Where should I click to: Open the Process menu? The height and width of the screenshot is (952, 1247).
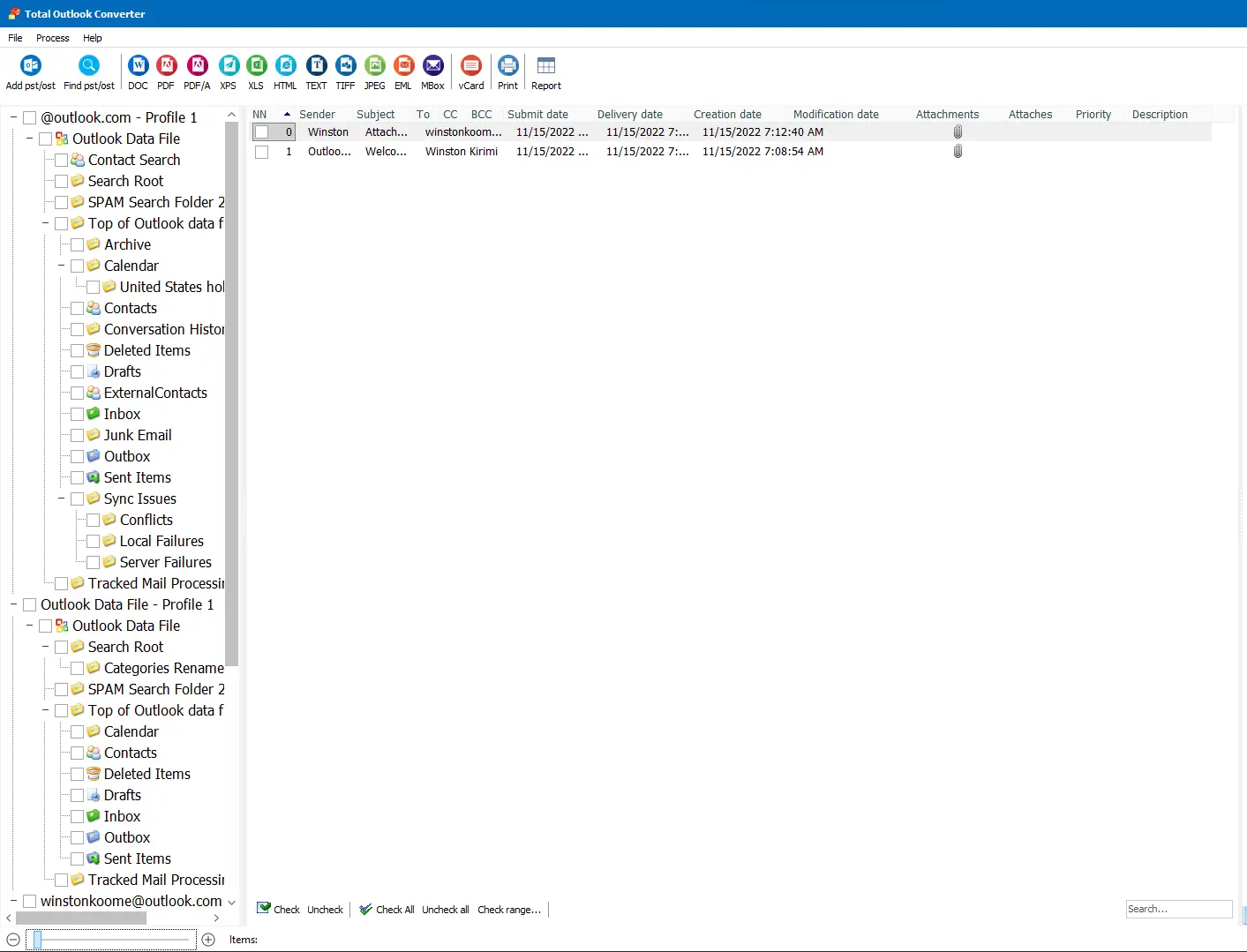[x=52, y=38]
